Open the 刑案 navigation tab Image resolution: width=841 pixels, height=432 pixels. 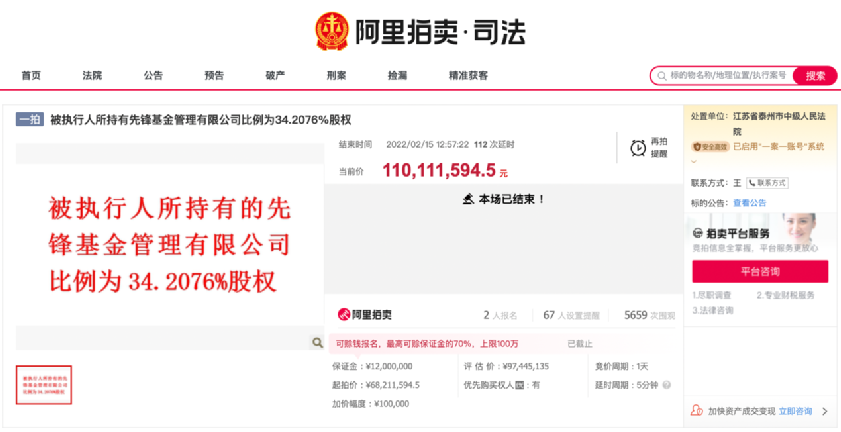[337, 76]
